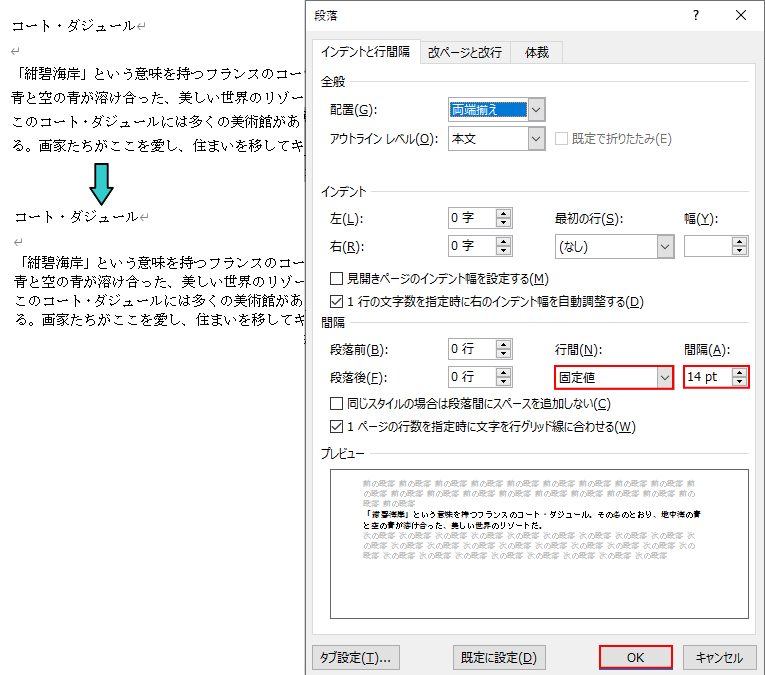This screenshot has height=675, width=765.
Task: Click the 既定に設定 button
Action: click(499, 657)
